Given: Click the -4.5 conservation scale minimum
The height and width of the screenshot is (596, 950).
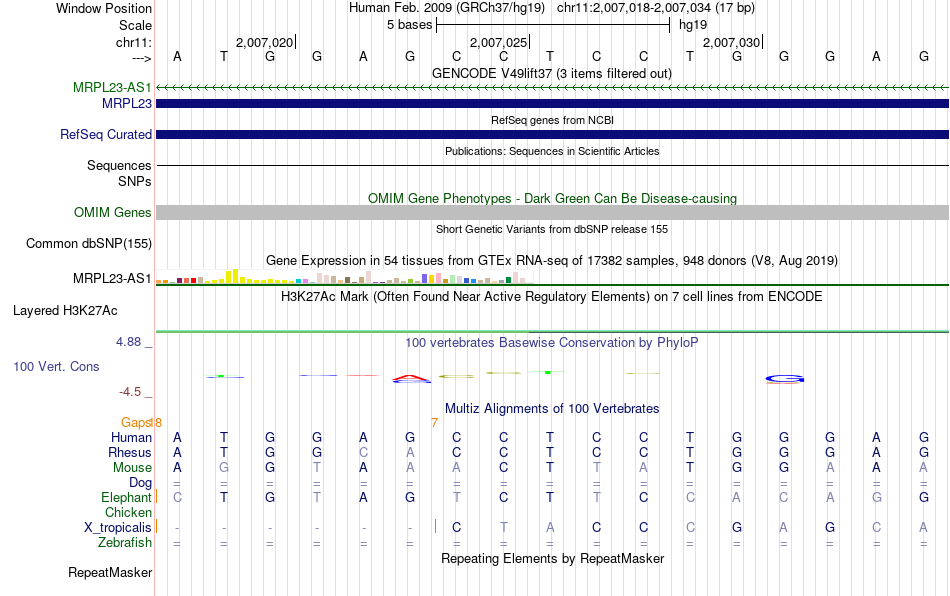Looking at the screenshot, I should 130,392.
